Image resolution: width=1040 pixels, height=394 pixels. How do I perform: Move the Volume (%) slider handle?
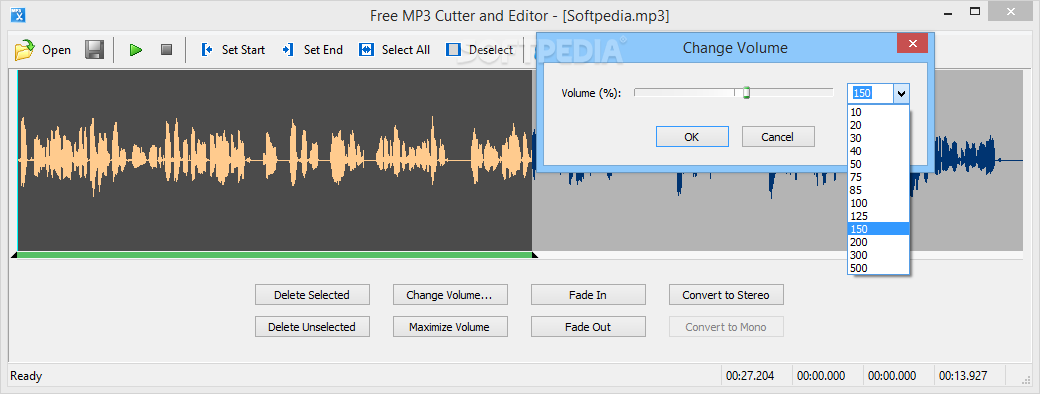coord(746,93)
